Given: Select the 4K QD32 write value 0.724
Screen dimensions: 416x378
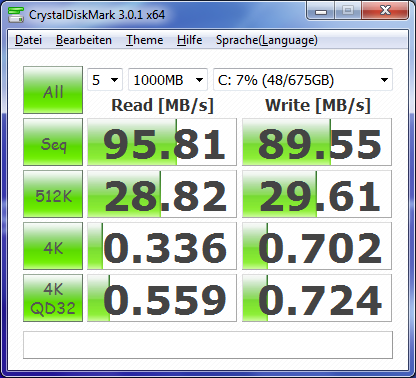Looking at the screenshot, I should point(317,298).
